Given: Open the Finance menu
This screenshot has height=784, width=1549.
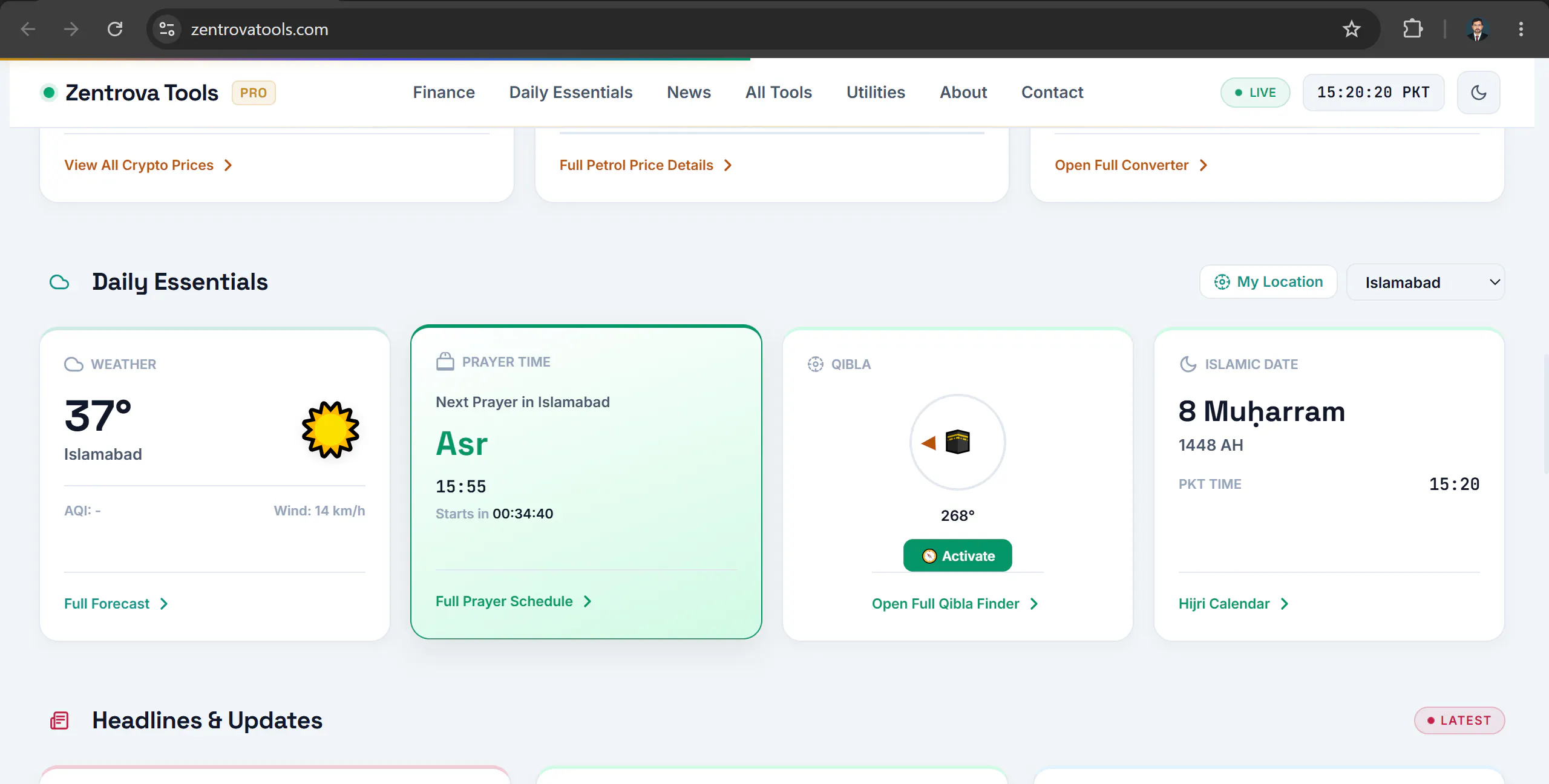Looking at the screenshot, I should 444,92.
